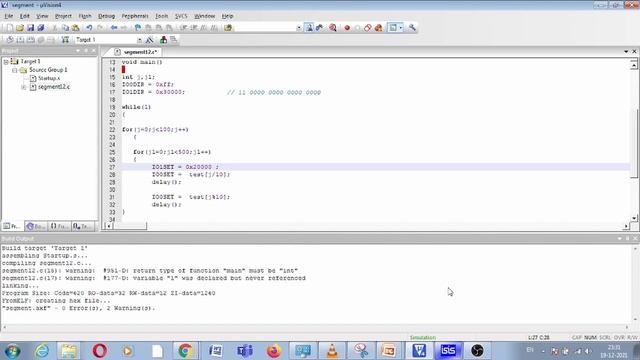Click the Rebuild all target files icon

click(x=31, y=40)
